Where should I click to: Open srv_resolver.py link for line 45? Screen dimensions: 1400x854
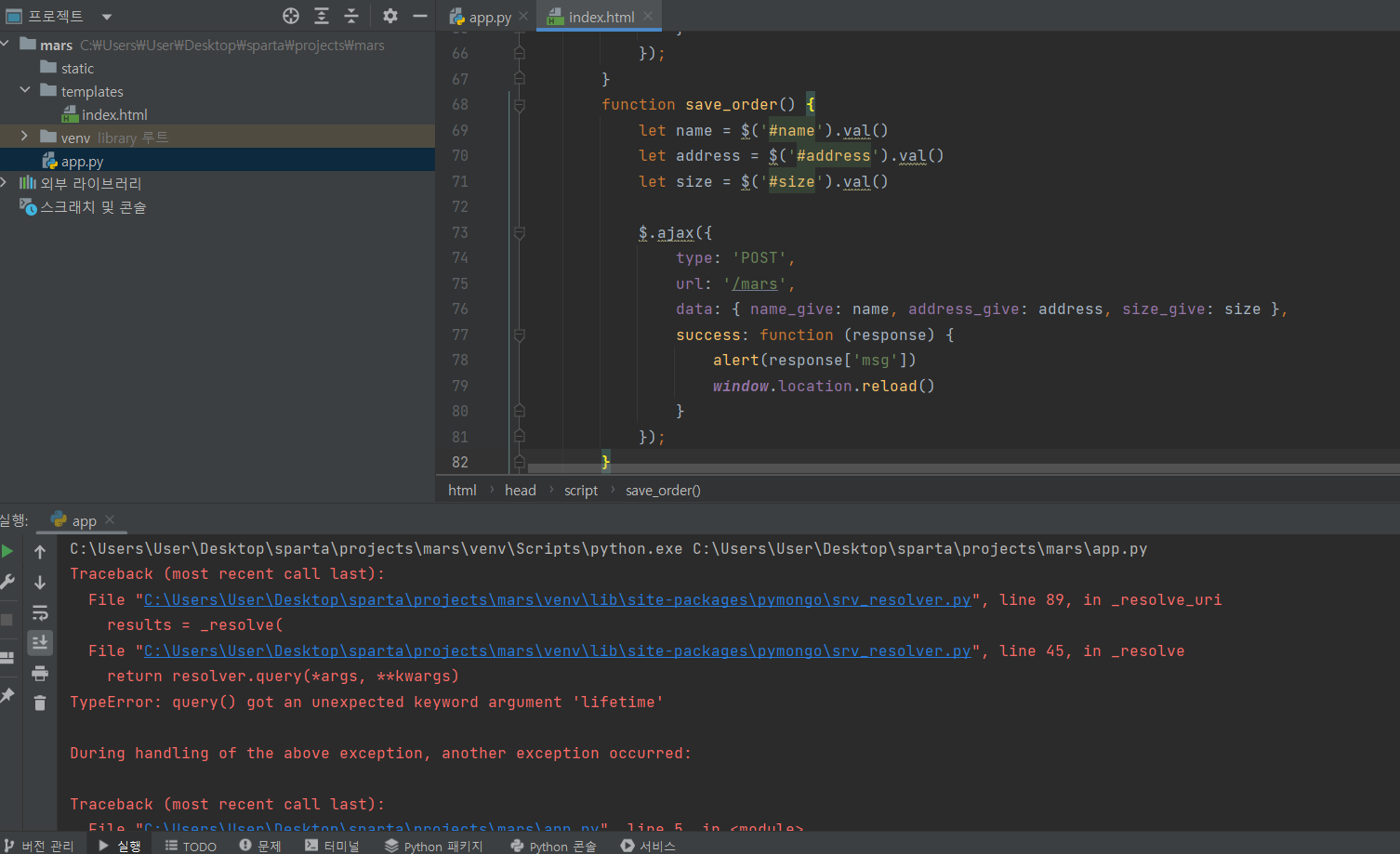558,651
